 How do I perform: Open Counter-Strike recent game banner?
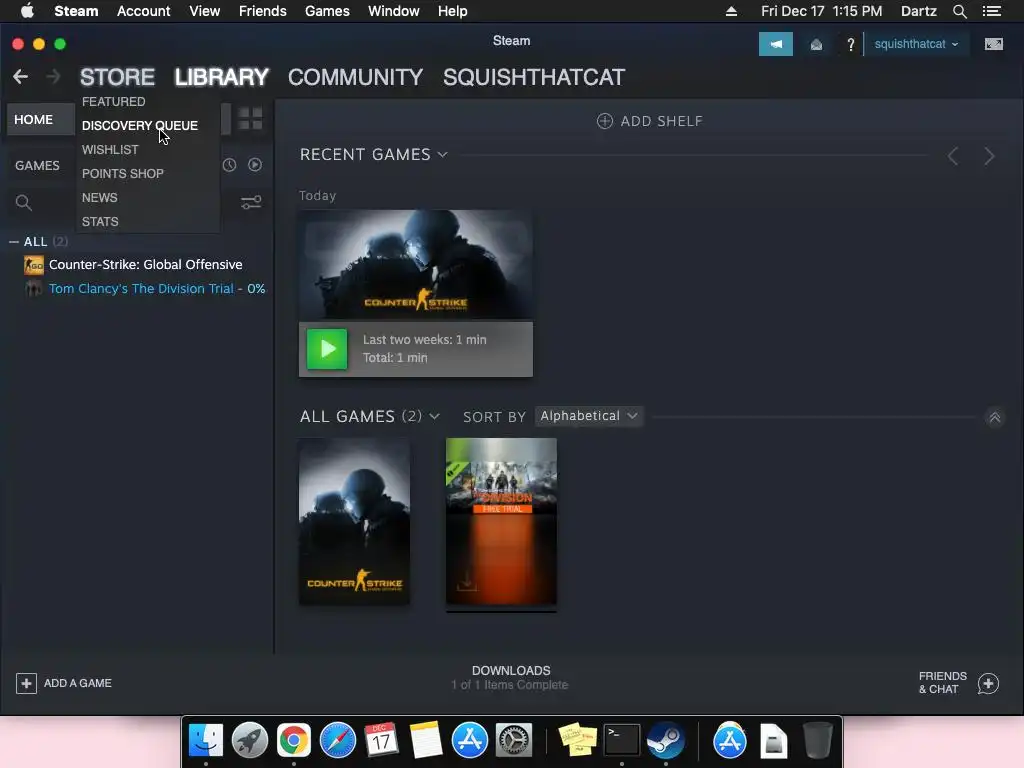[x=416, y=264]
